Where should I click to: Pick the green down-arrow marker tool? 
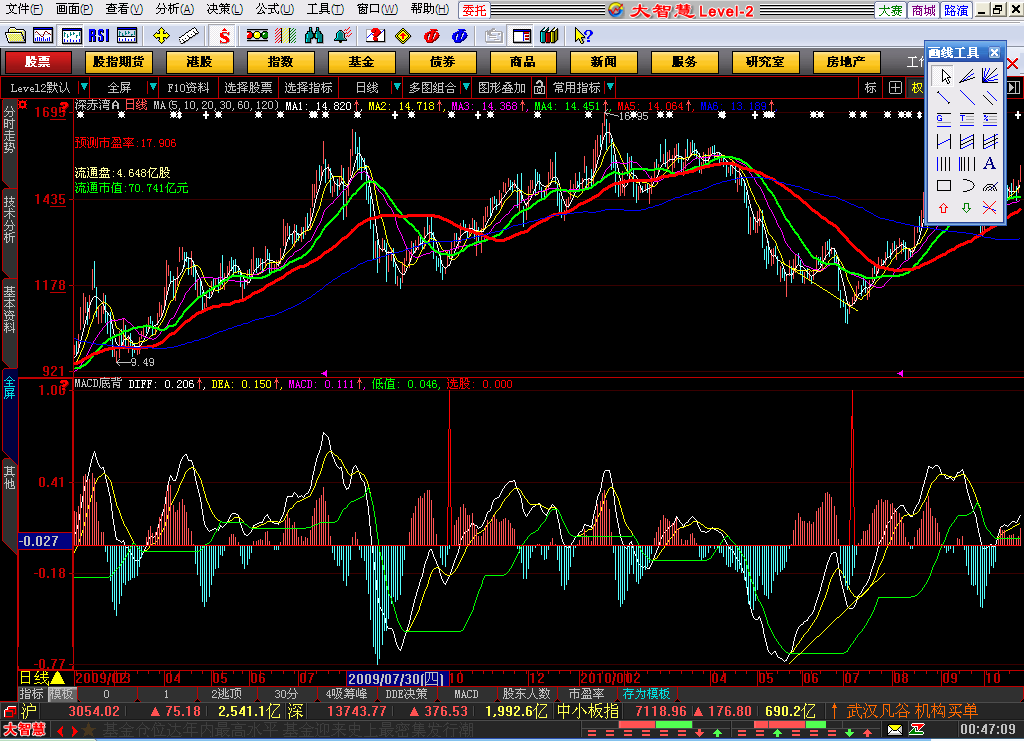966,208
